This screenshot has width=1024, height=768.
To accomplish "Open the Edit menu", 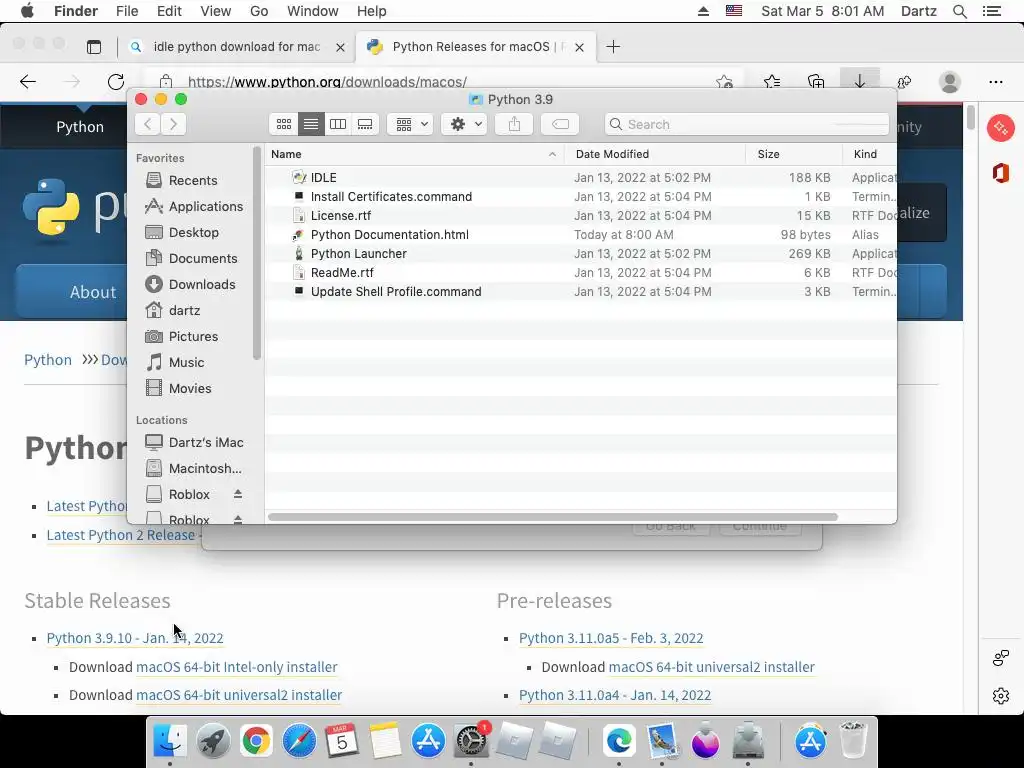I will pos(169,11).
